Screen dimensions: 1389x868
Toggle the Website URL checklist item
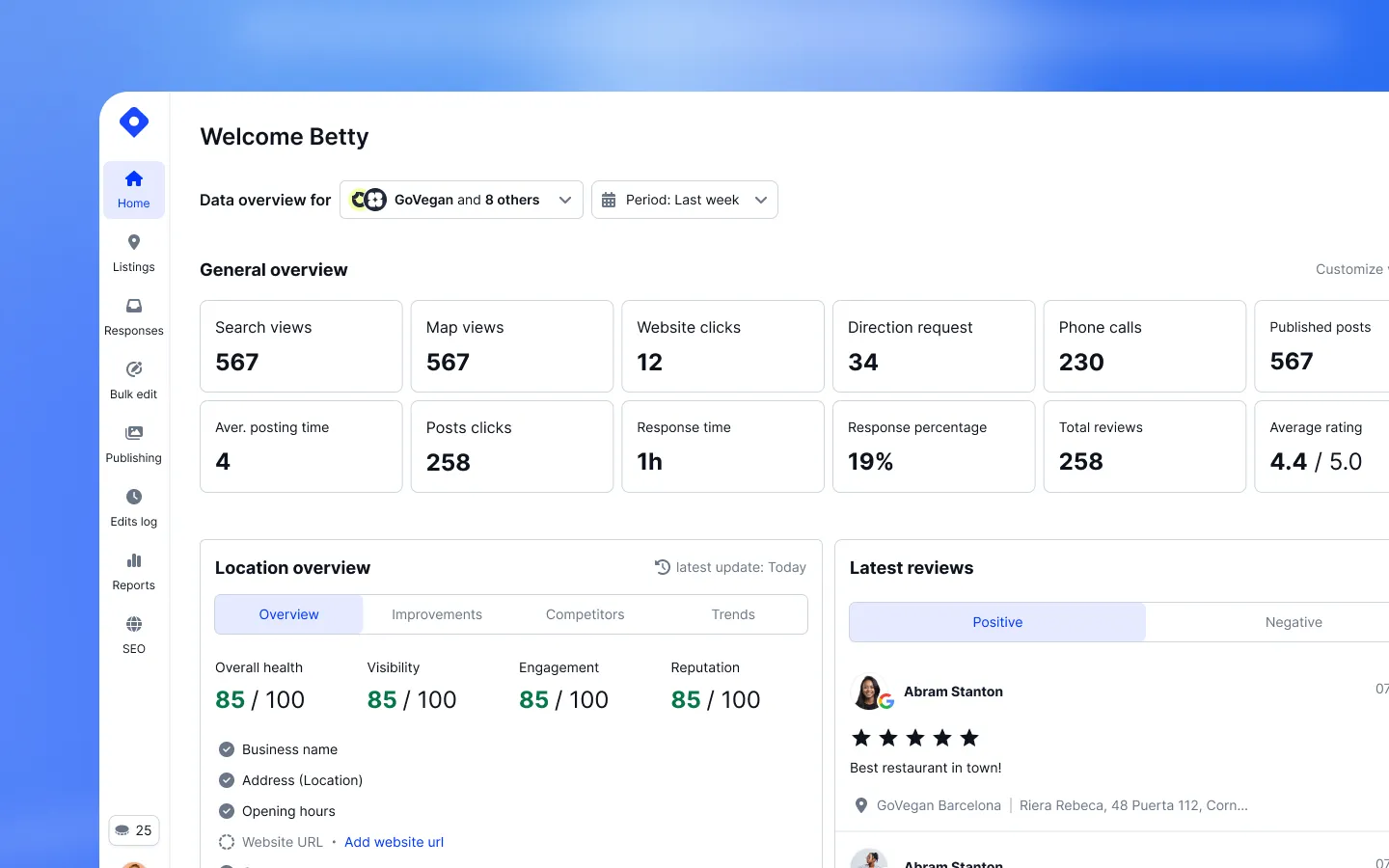coord(226,842)
